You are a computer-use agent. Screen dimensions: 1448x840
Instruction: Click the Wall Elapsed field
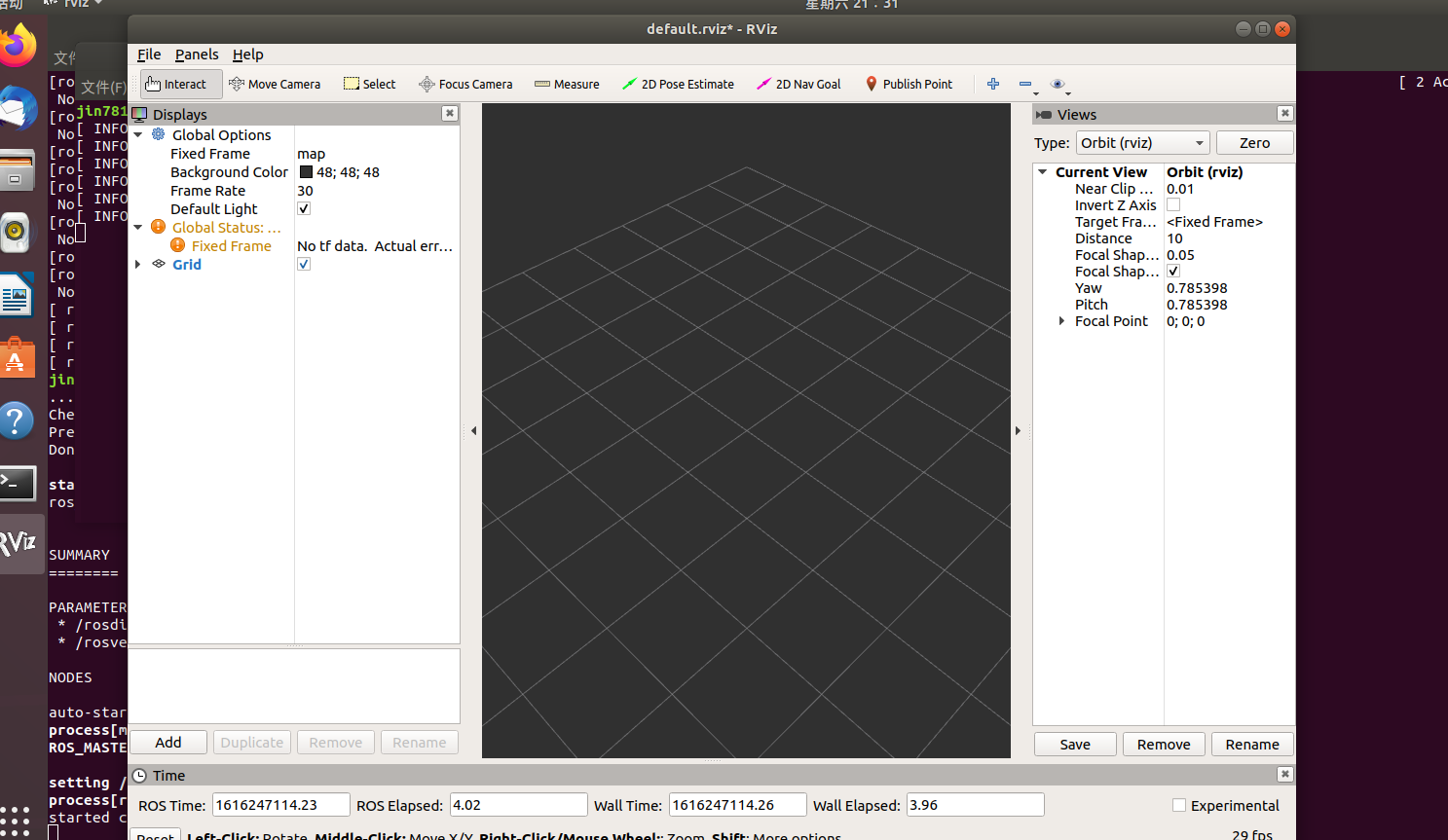(x=975, y=805)
